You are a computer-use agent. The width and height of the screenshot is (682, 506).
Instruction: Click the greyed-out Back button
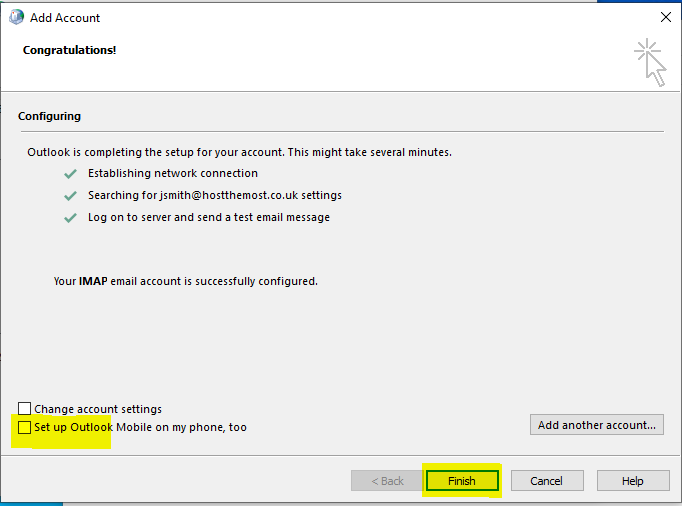click(x=387, y=481)
